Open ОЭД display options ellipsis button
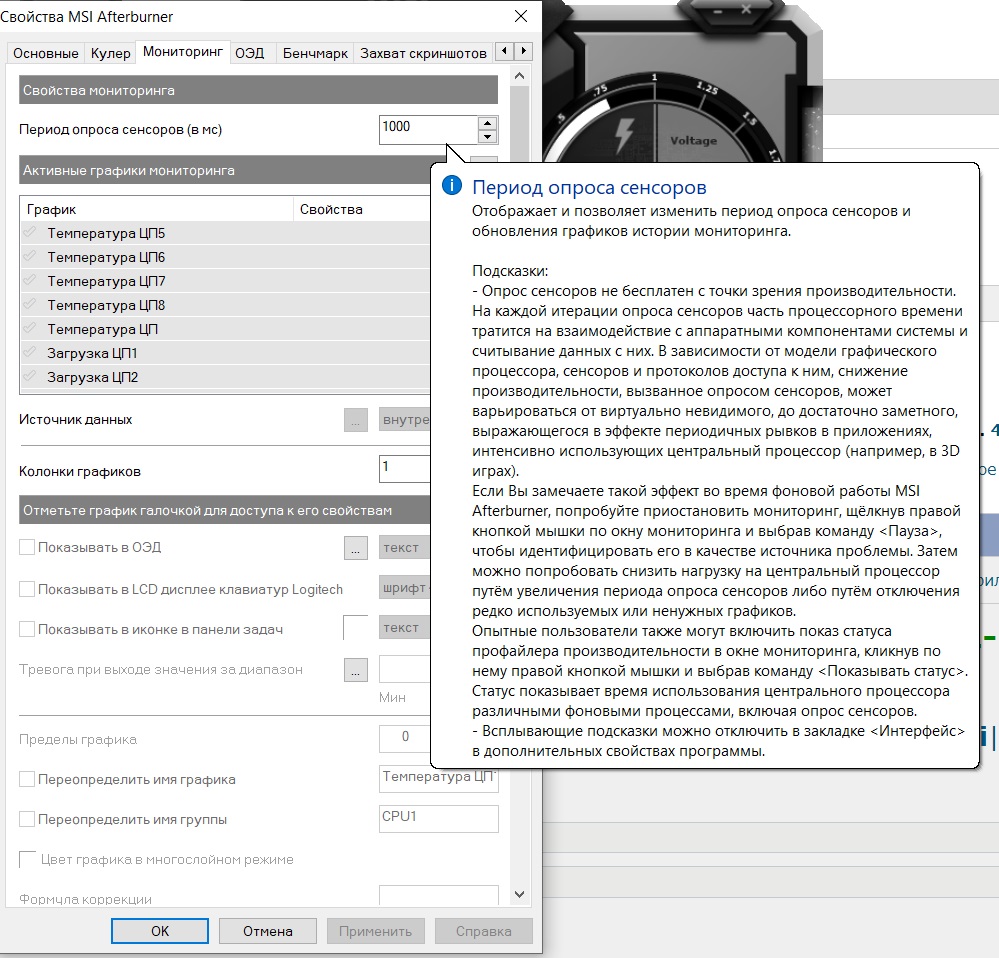 click(356, 548)
